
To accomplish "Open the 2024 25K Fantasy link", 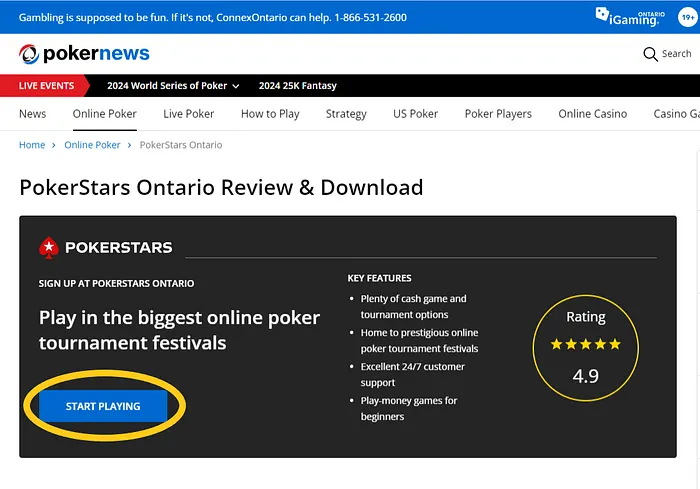I will 297,86.
